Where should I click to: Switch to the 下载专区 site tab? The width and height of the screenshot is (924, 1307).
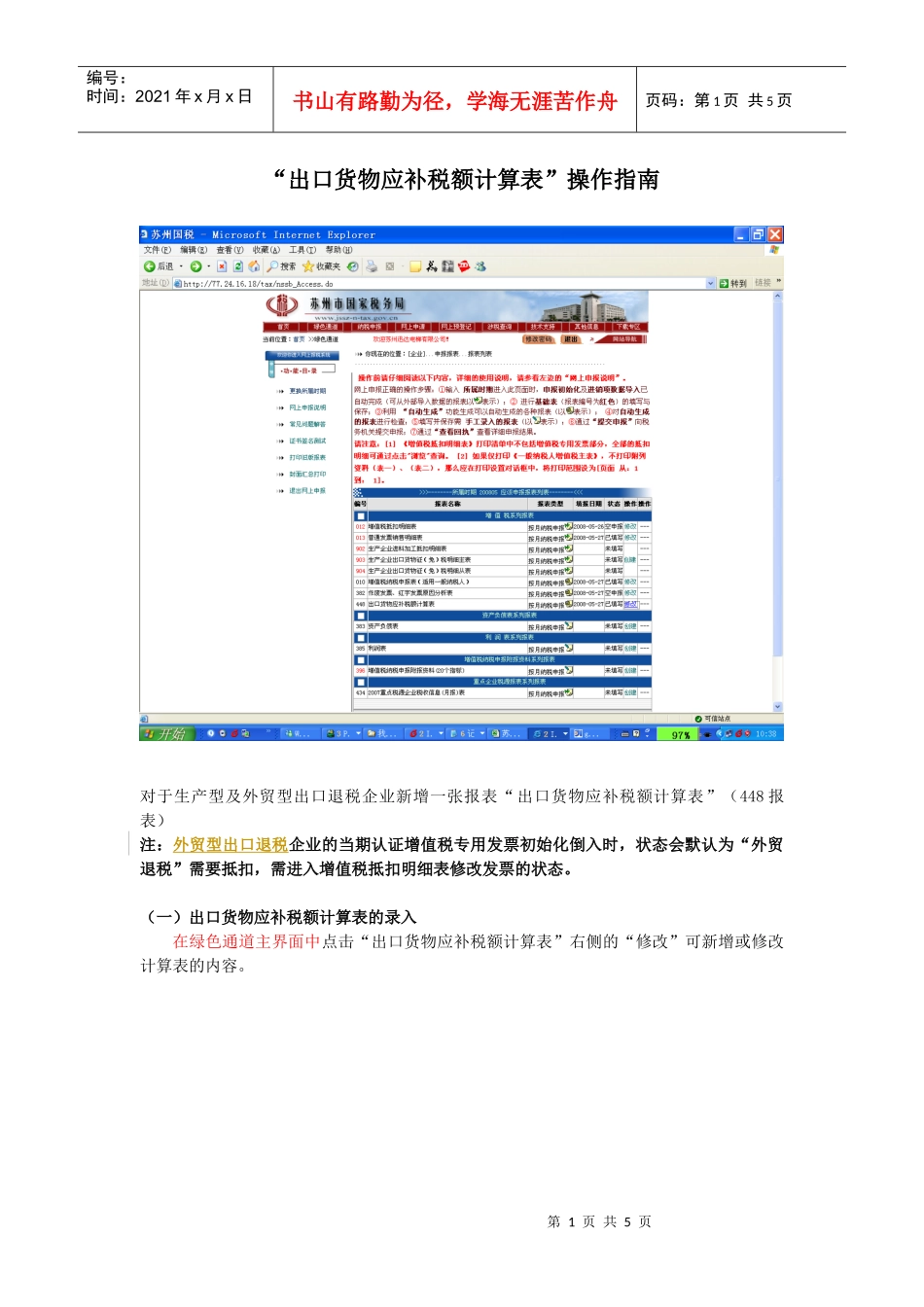[x=627, y=327]
